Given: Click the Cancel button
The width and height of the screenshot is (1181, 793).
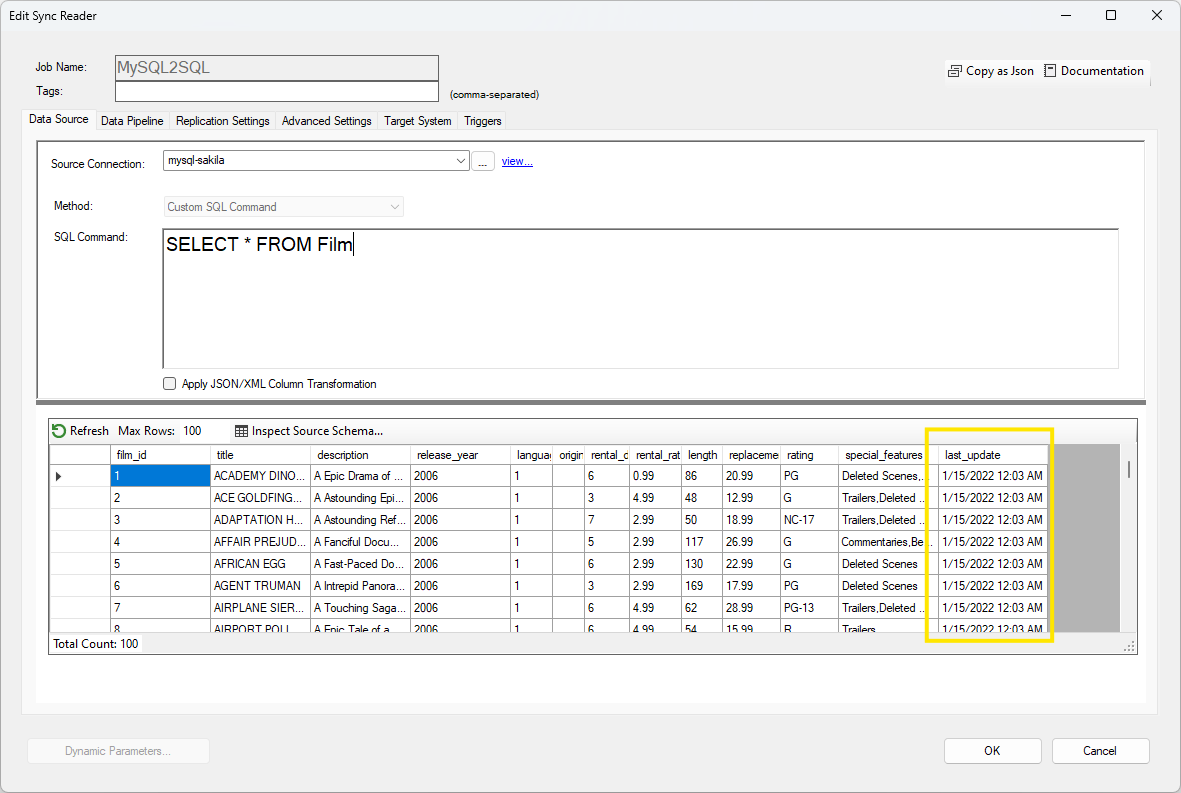Looking at the screenshot, I should pos(1100,751).
